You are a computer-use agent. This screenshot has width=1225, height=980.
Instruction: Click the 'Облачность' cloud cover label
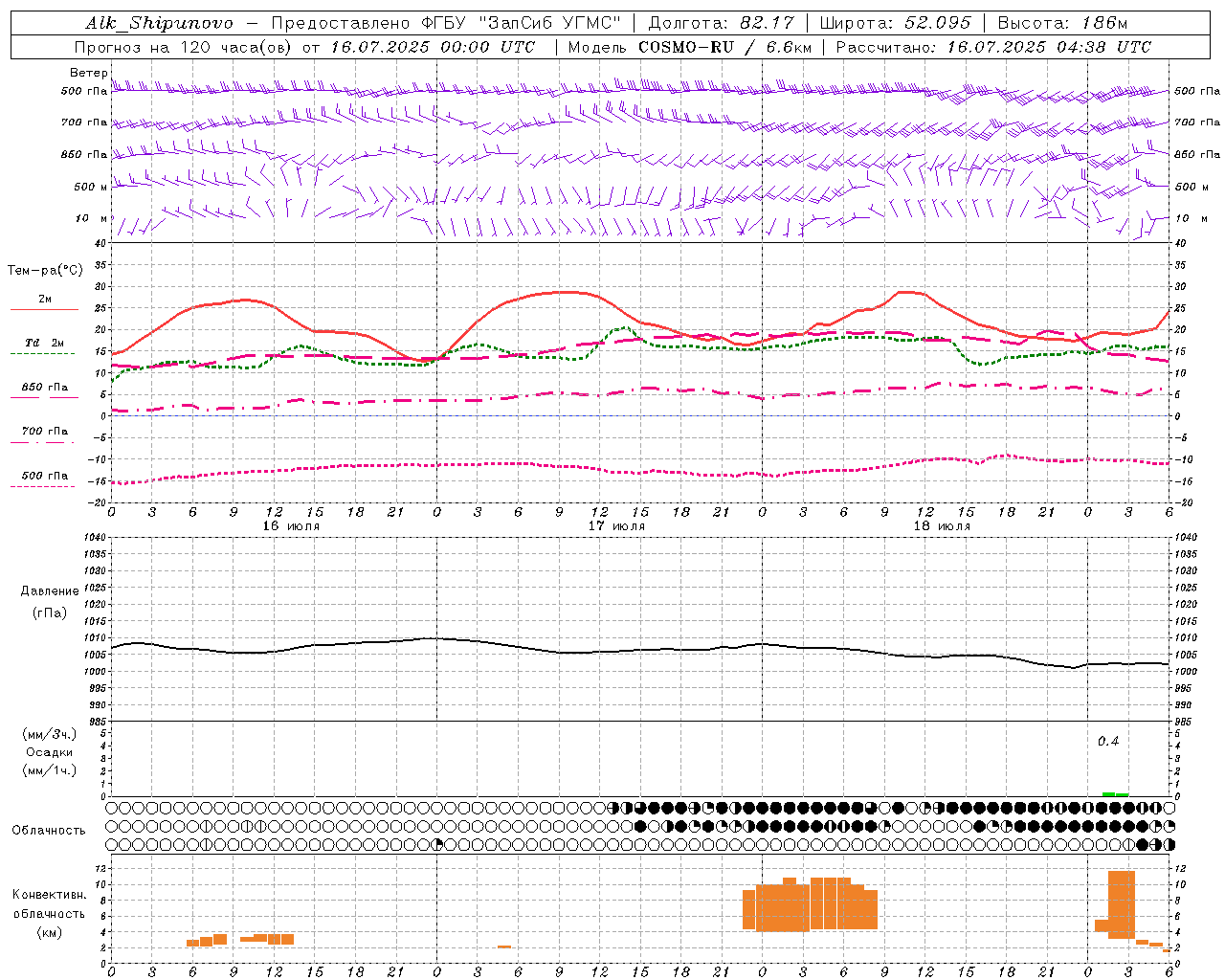(49, 830)
